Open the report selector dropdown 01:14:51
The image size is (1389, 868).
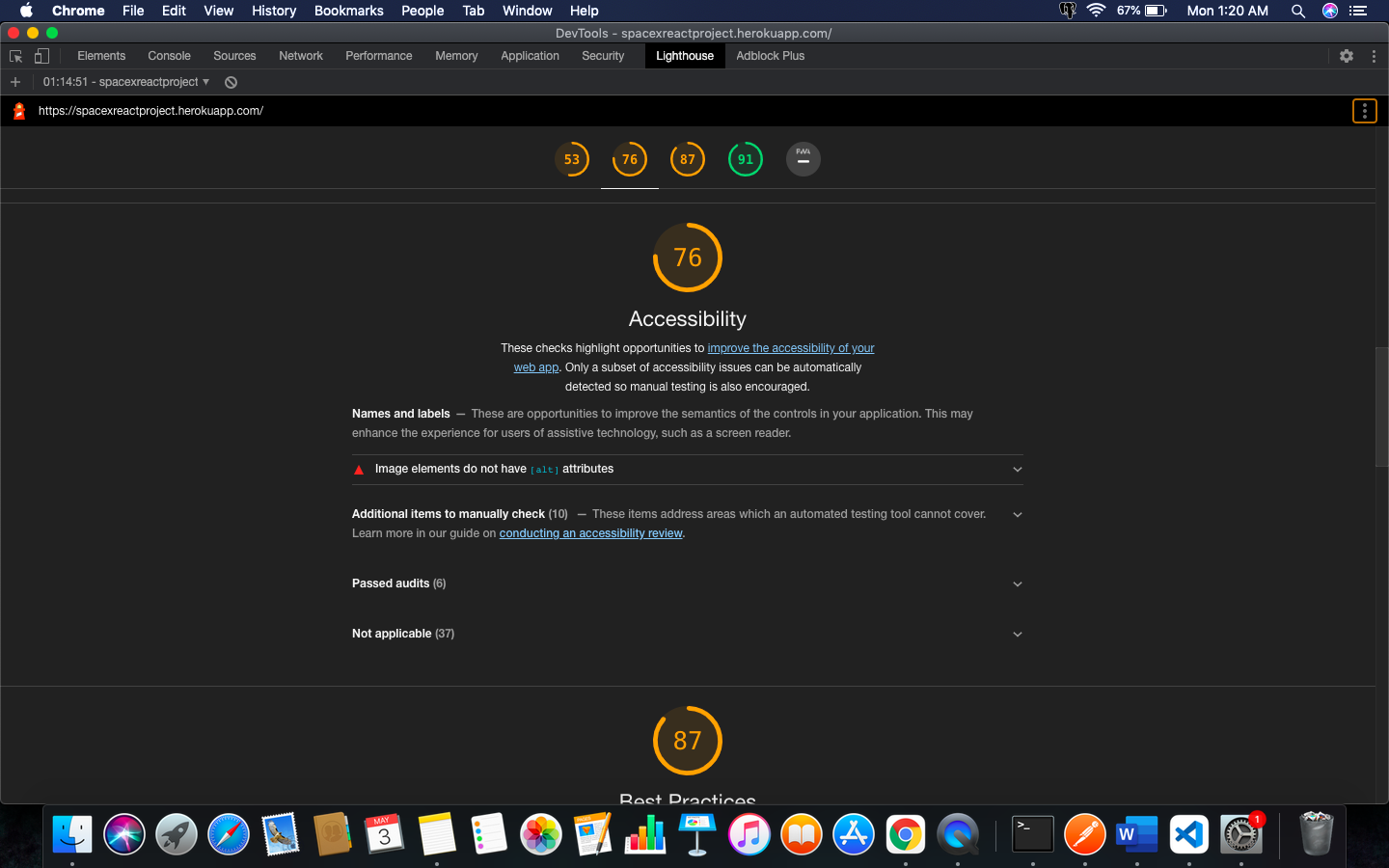pos(126,82)
